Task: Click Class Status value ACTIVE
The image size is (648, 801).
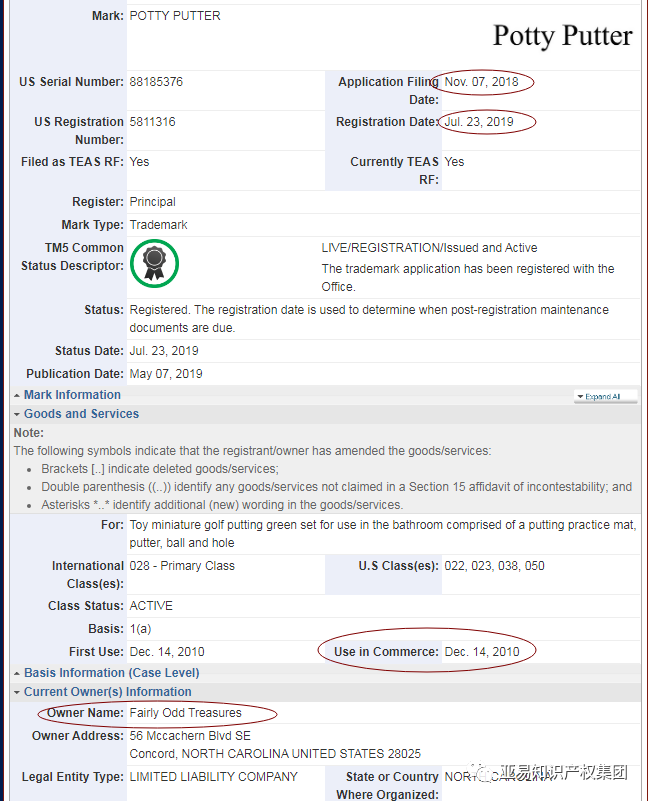Action: pos(151,606)
